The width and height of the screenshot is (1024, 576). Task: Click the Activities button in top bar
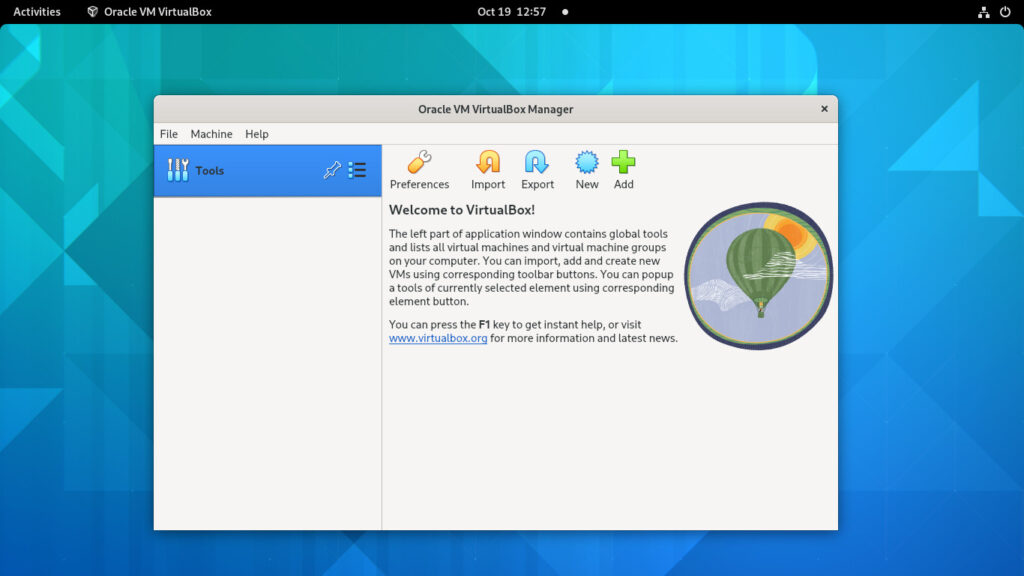pyautogui.click(x=37, y=12)
